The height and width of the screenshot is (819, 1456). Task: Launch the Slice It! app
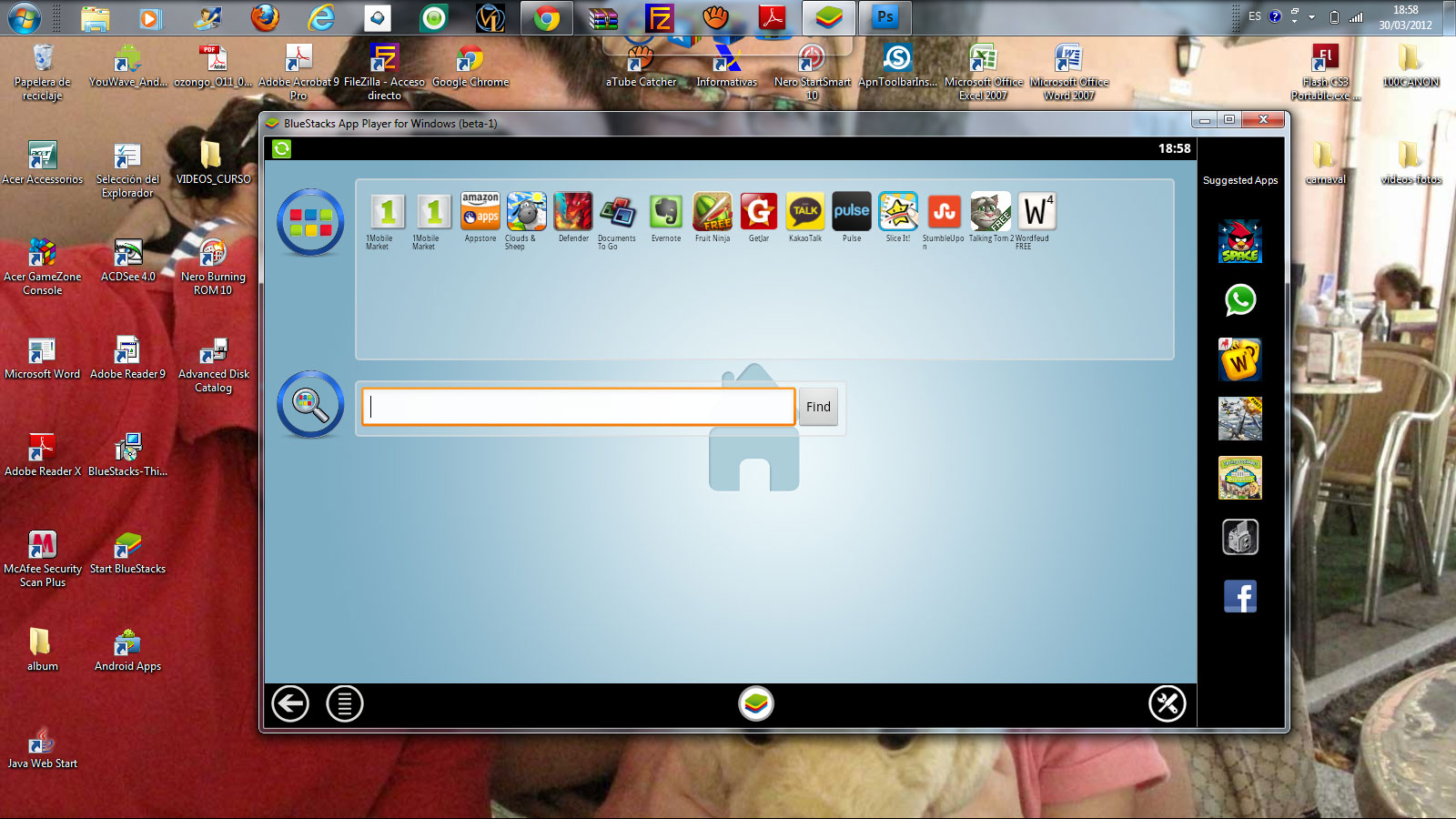898,211
